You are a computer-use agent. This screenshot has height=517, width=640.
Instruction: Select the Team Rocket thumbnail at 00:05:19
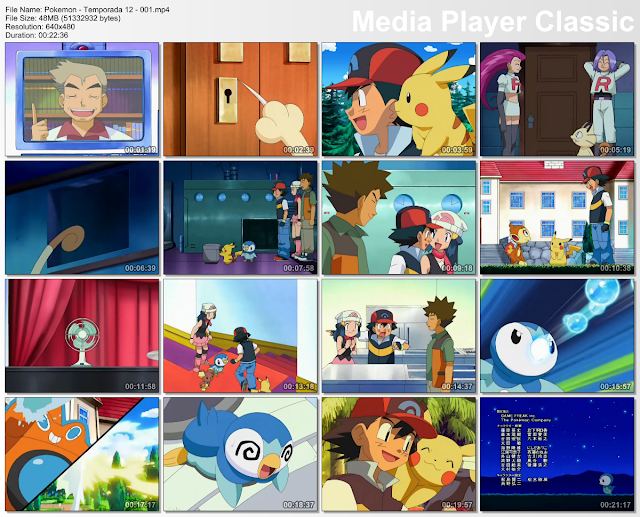557,99
